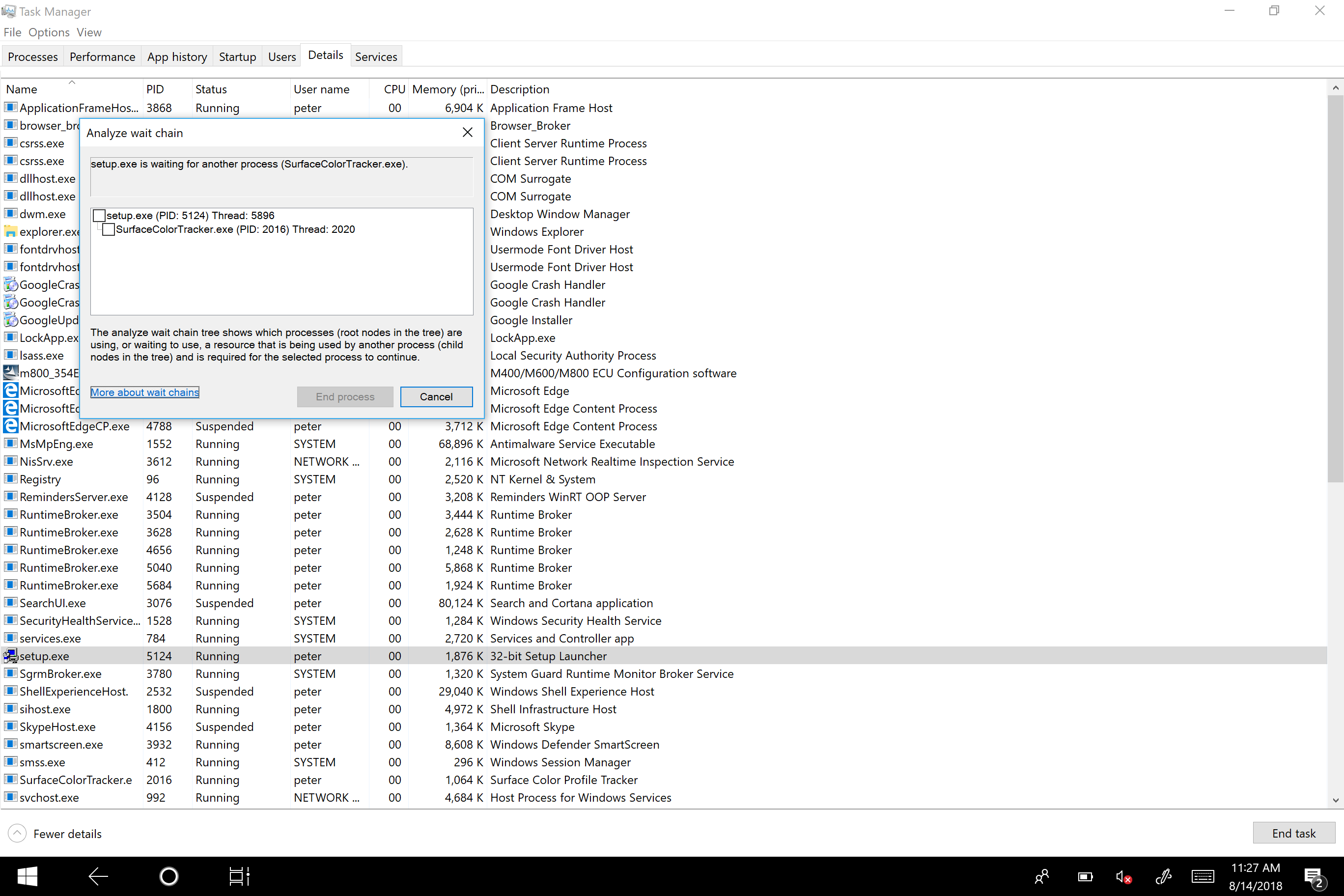Open the Options menu
The height and width of the screenshot is (896, 1344).
coord(49,32)
